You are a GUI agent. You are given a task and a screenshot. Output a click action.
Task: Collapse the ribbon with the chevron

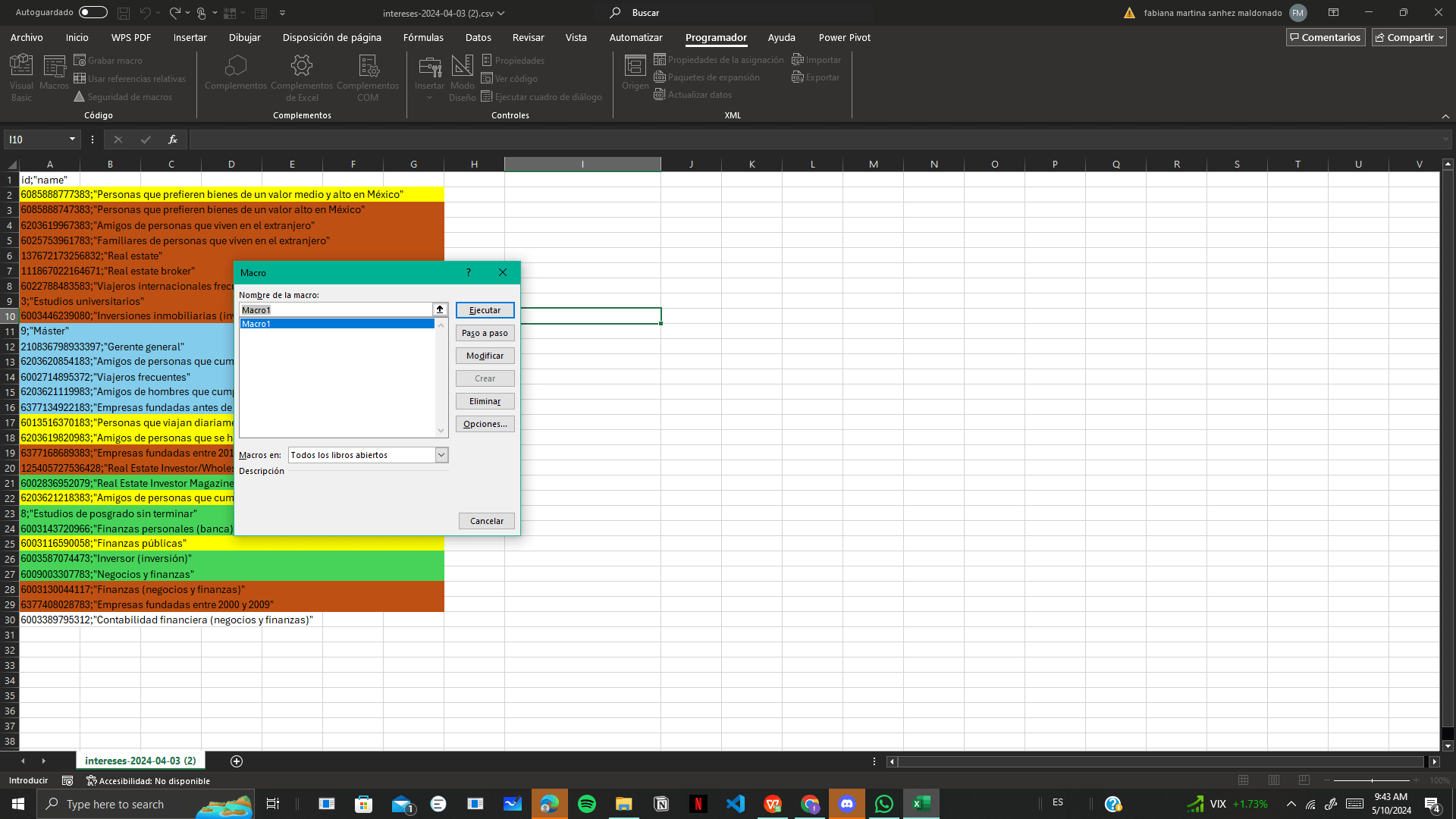coord(1445,116)
